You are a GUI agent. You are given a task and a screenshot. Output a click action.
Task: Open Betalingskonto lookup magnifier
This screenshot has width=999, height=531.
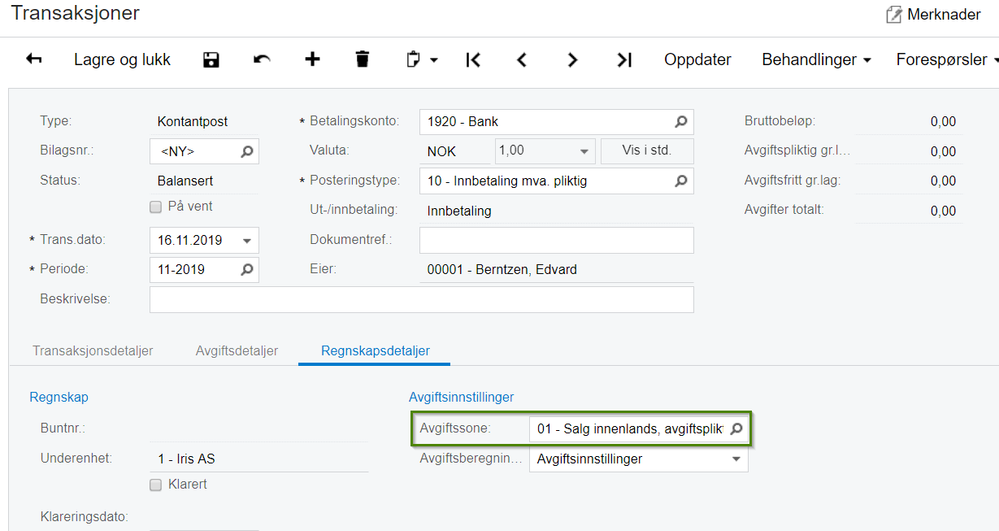[x=681, y=122]
